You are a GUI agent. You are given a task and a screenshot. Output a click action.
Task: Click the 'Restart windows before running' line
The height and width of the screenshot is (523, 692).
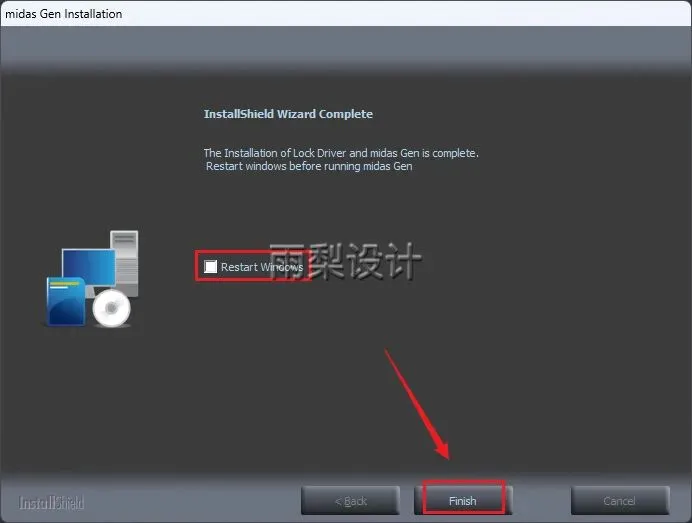[309, 166]
